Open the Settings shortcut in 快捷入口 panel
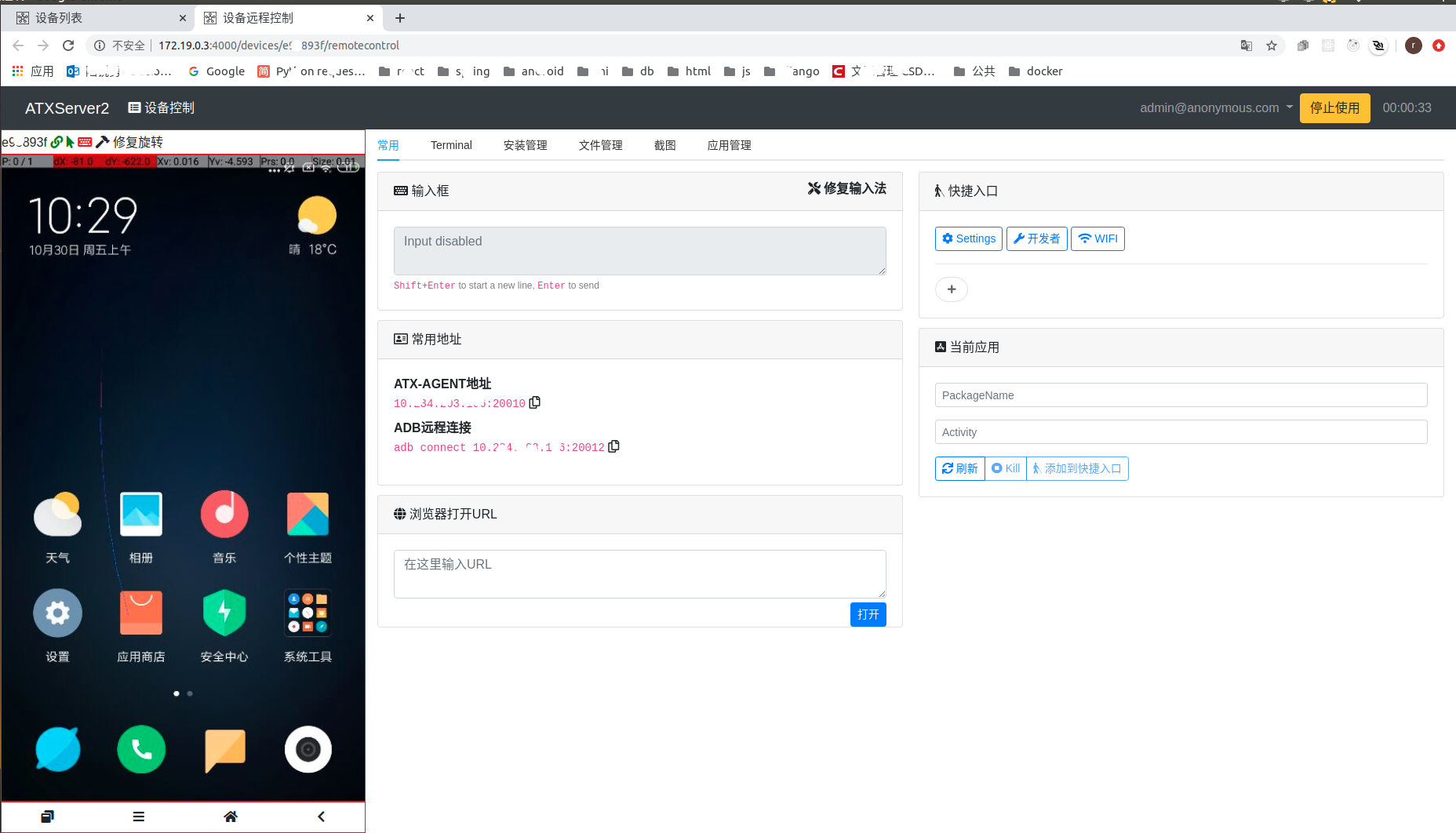Viewport: 1456px width, 833px height. point(968,238)
